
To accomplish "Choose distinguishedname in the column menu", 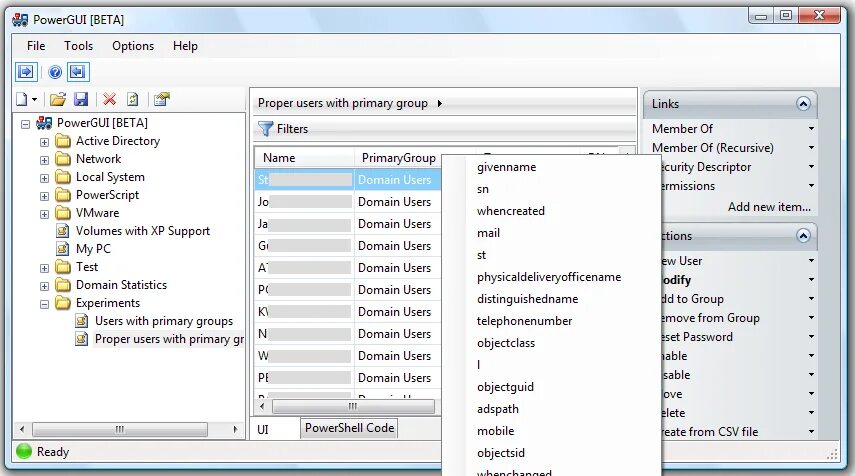I will point(527,299).
